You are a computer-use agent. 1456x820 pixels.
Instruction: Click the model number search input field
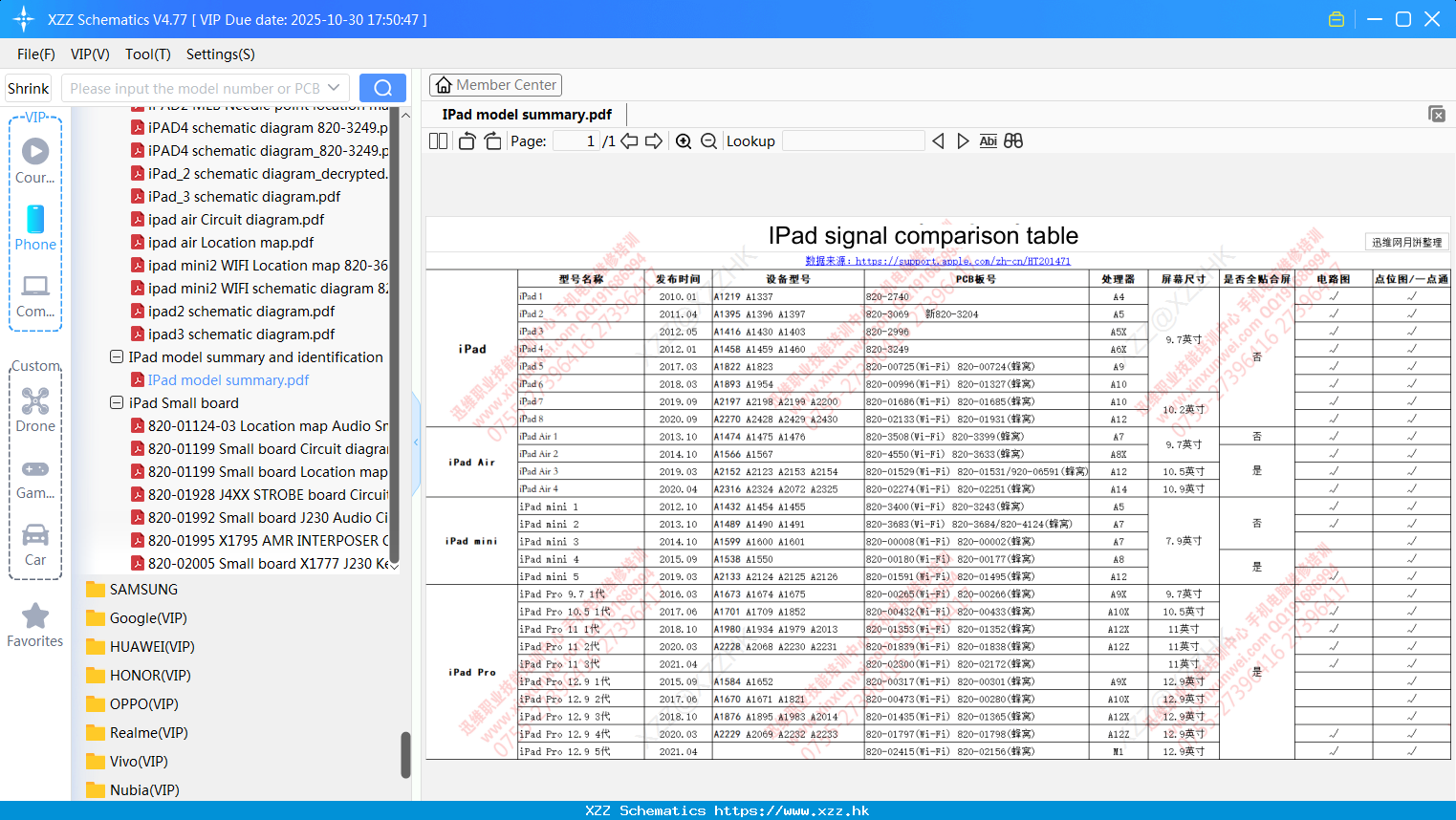click(x=195, y=88)
